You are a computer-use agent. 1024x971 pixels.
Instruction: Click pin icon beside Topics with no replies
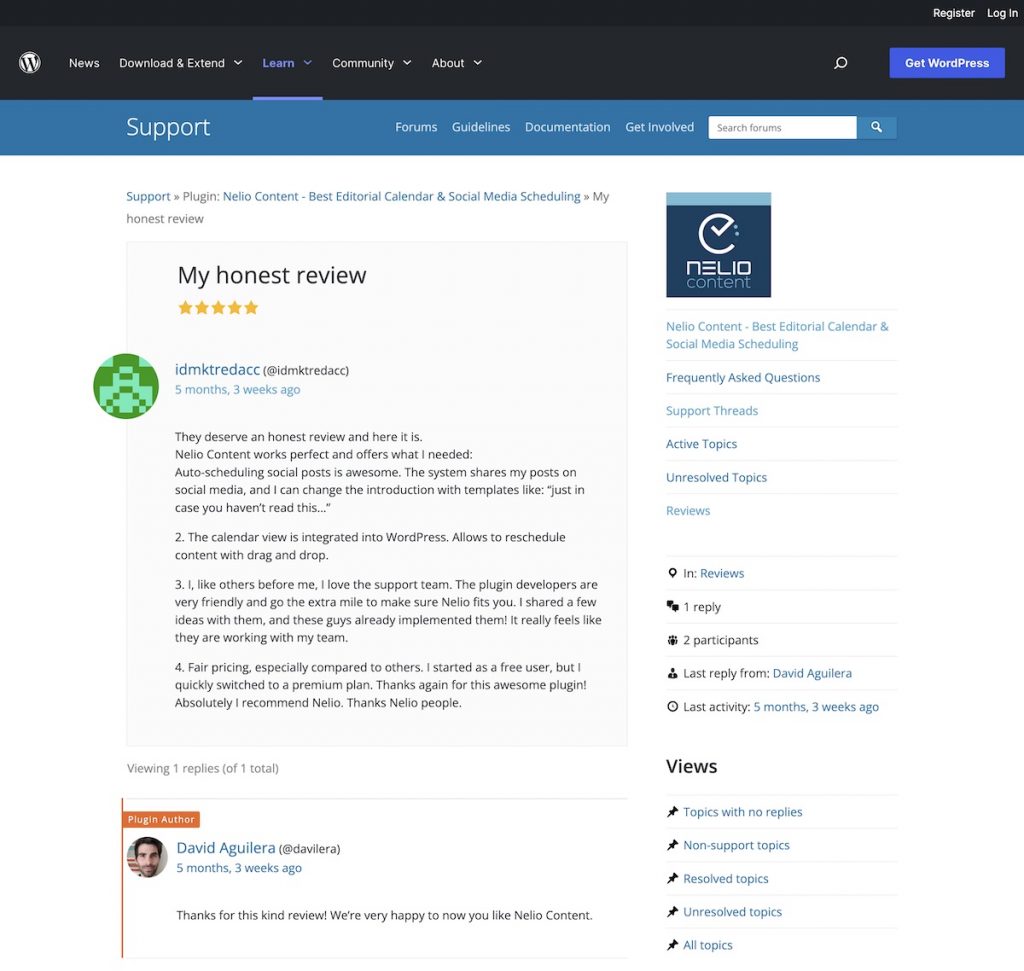[672, 812]
